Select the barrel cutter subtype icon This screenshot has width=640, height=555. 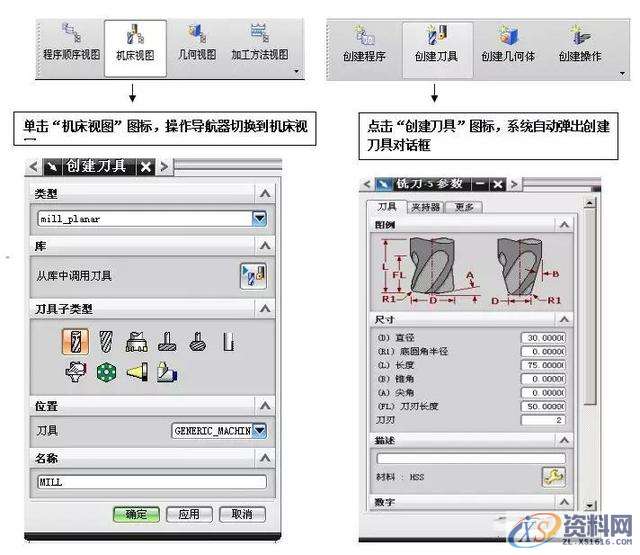198,341
